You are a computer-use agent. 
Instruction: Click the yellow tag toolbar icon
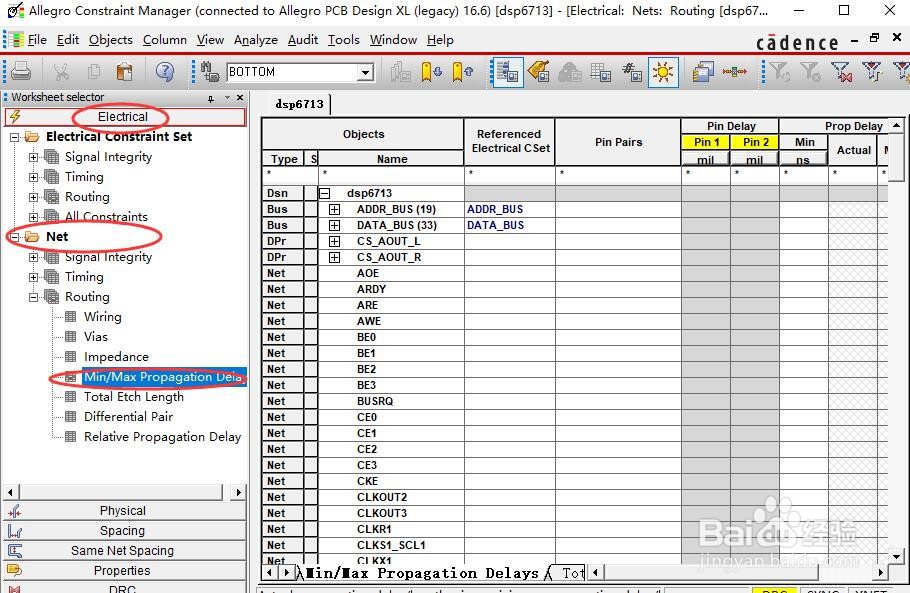coord(539,72)
